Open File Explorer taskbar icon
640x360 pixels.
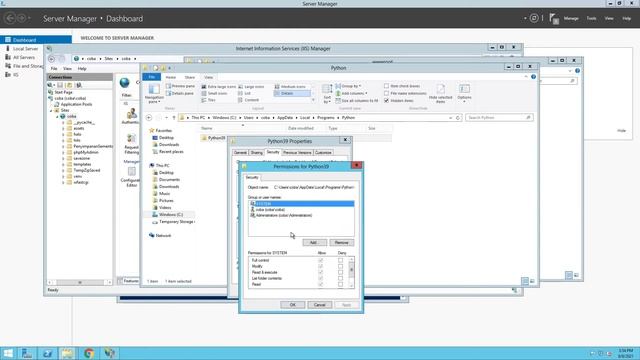pyautogui.click(x=68, y=353)
